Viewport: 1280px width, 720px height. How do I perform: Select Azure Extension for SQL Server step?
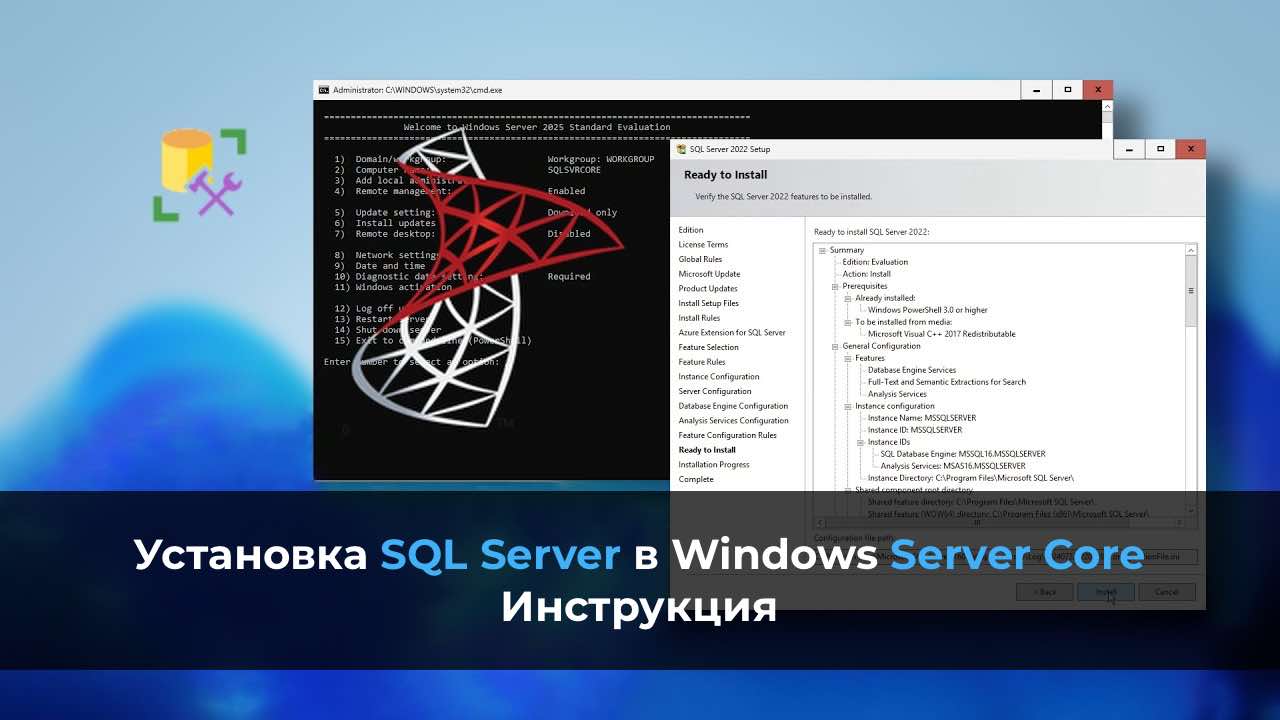pos(732,332)
